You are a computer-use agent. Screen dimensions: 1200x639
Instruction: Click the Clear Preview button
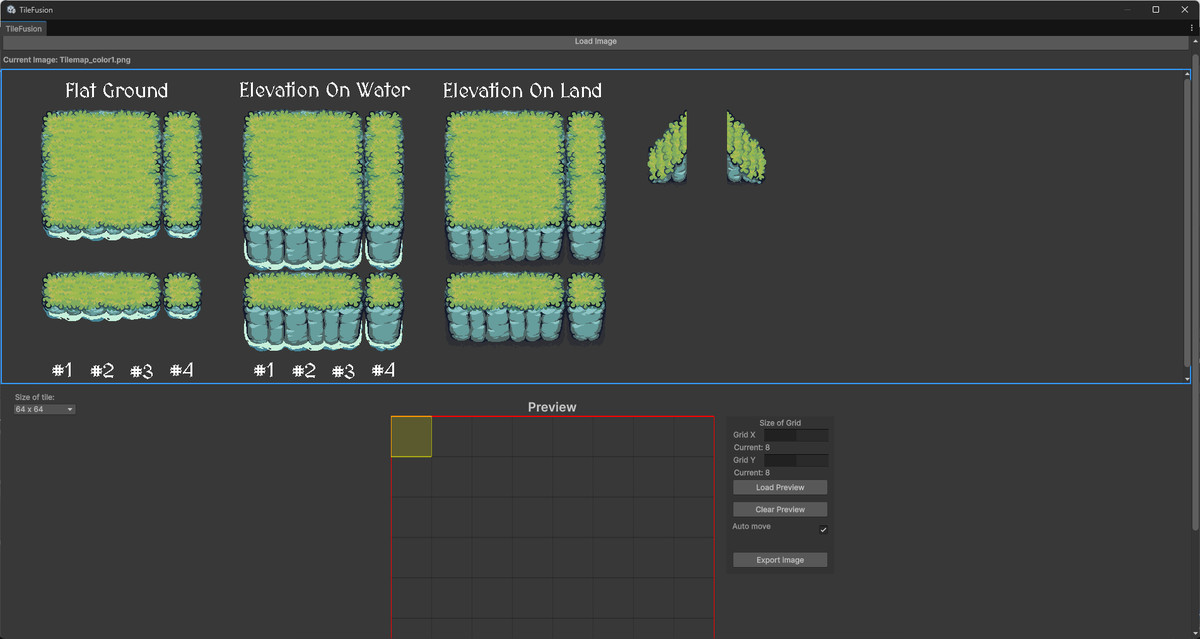pos(780,509)
